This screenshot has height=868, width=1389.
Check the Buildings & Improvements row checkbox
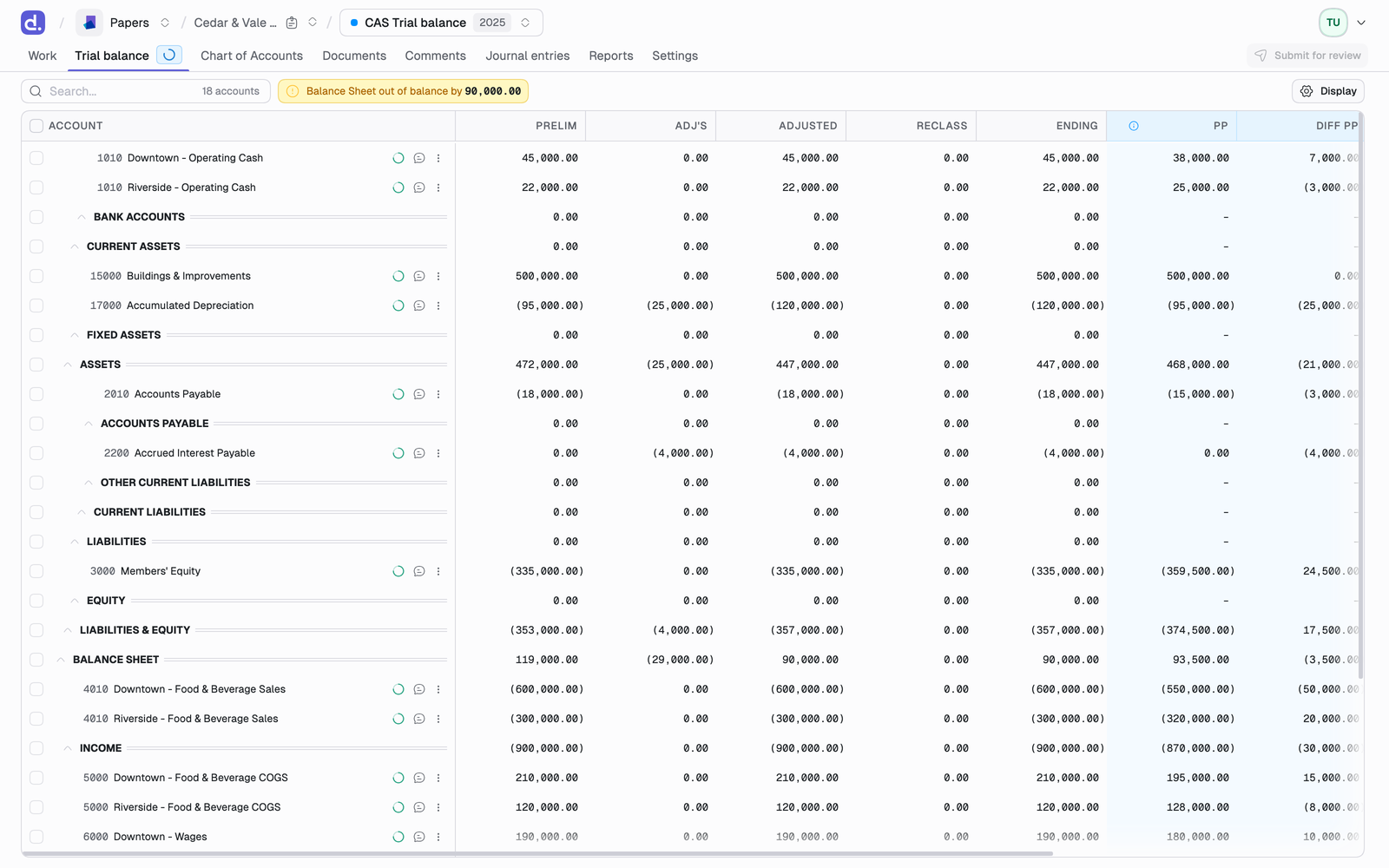[36, 276]
